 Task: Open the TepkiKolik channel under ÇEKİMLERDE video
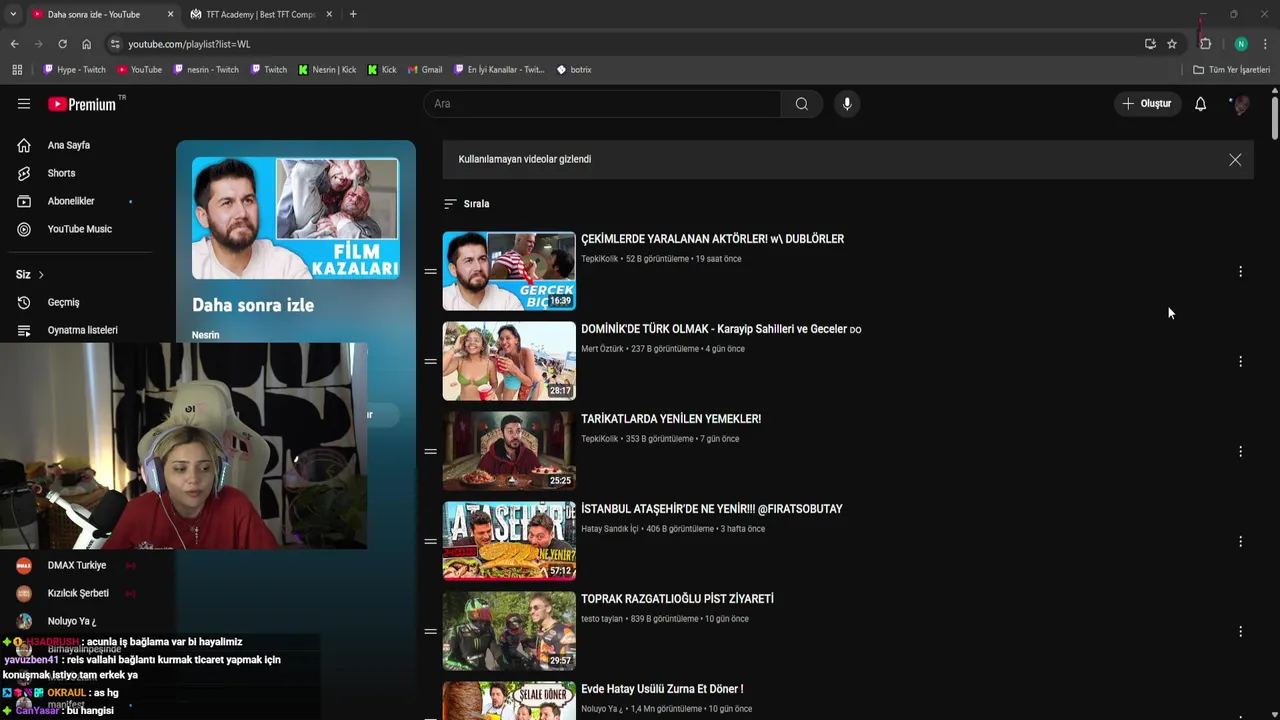[x=600, y=259]
